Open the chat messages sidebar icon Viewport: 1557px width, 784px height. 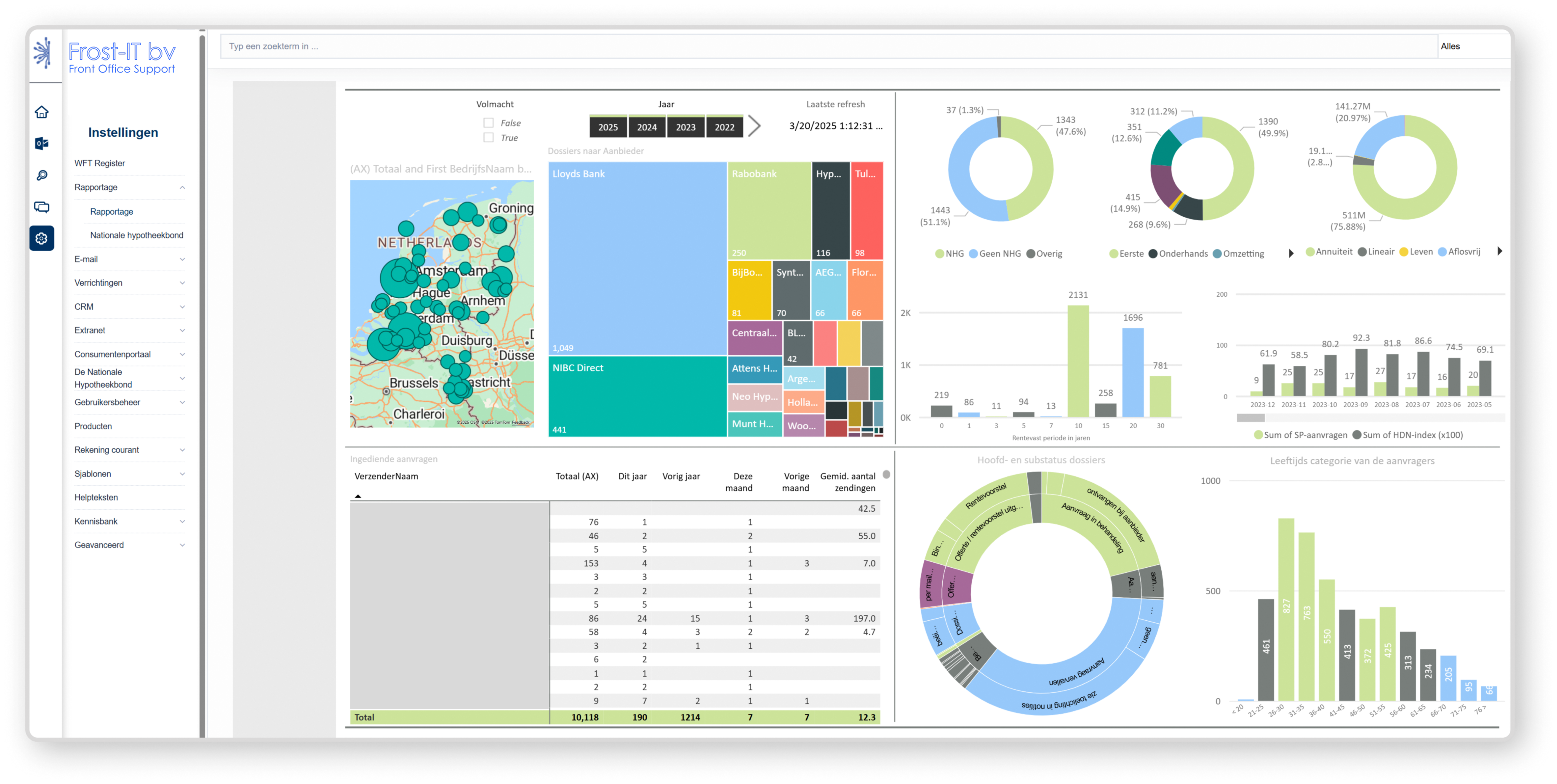pos(42,207)
